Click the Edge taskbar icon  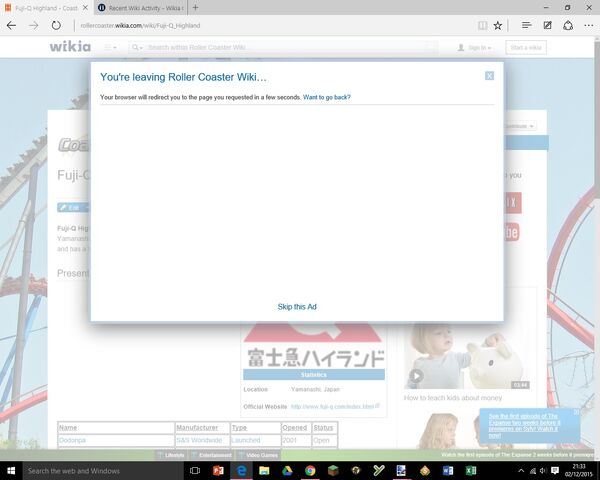pos(241,471)
